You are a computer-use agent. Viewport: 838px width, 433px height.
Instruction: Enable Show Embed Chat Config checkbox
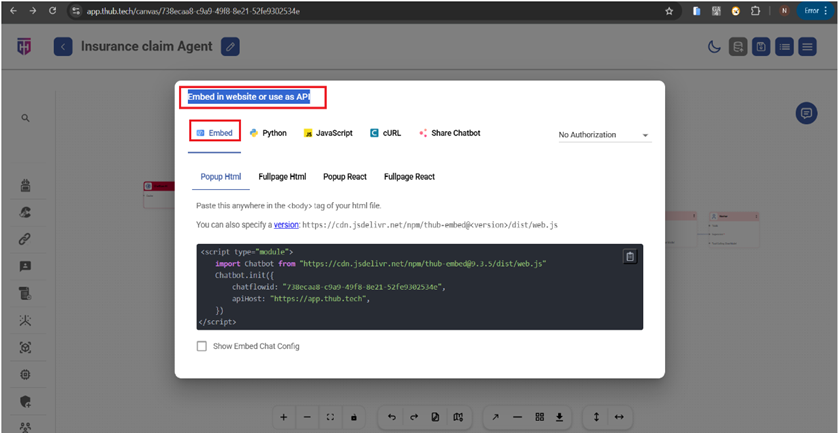tap(202, 346)
